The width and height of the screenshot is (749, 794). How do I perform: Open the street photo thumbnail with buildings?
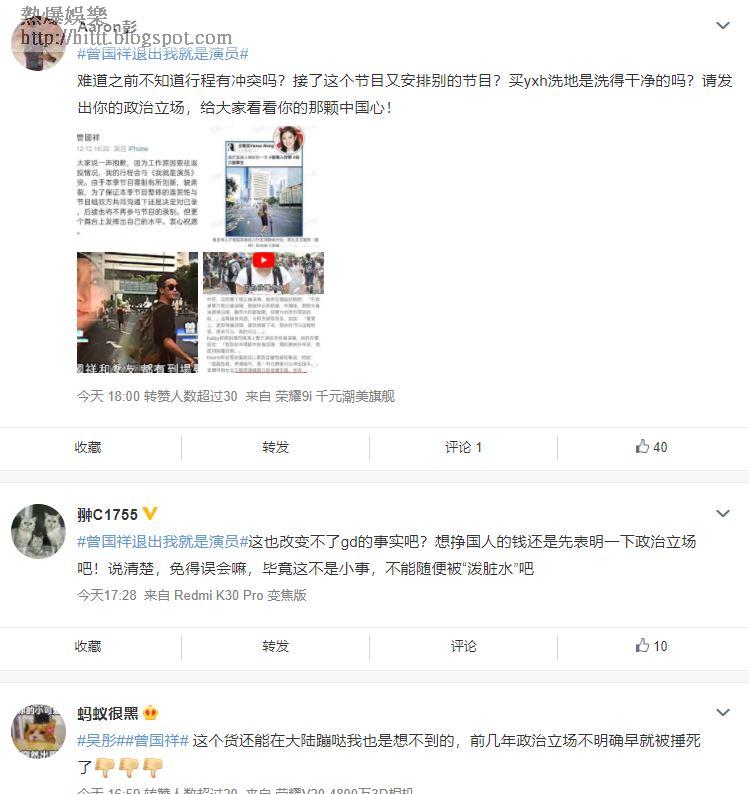coord(263,186)
